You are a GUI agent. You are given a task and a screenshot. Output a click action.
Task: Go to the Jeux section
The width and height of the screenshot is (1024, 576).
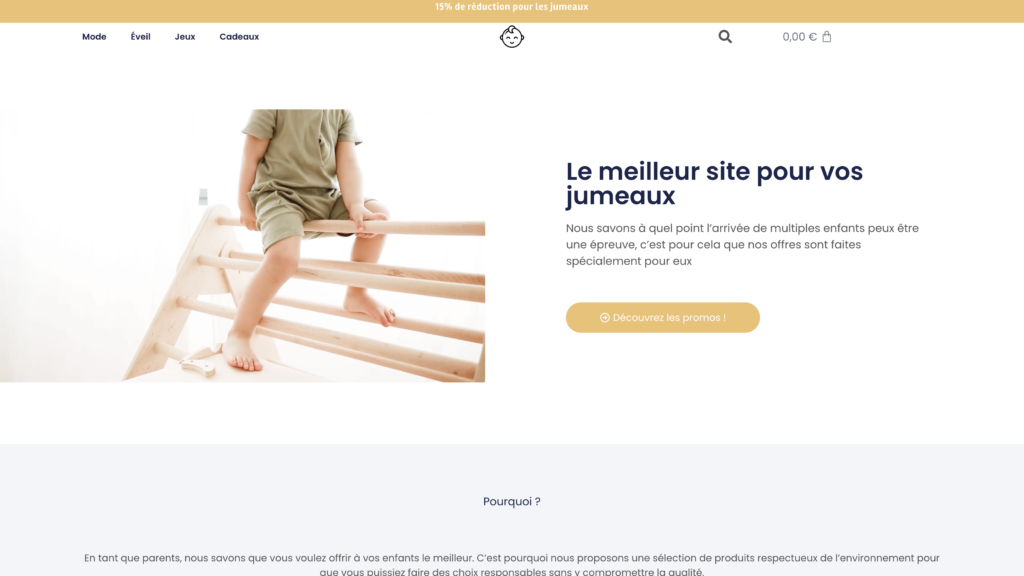point(185,37)
